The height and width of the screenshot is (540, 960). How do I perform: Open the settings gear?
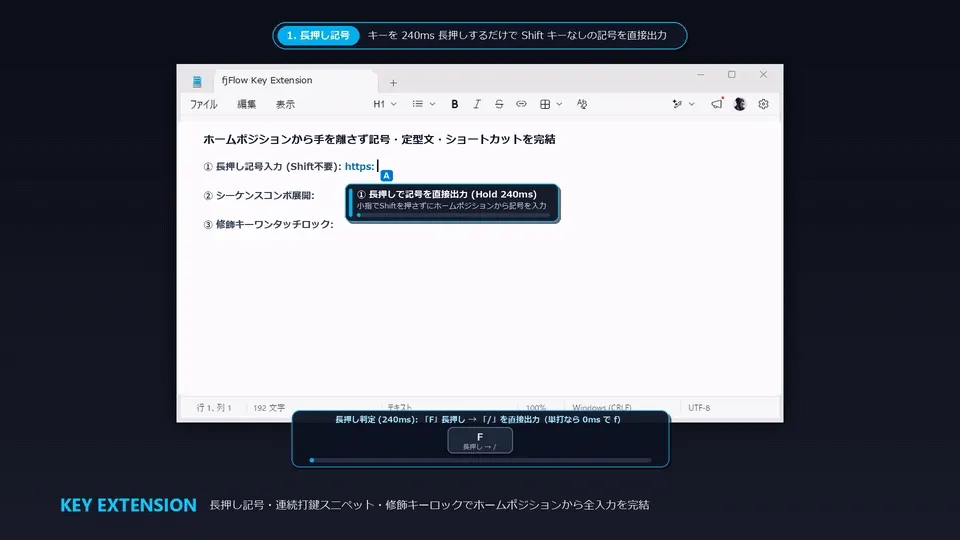[763, 104]
